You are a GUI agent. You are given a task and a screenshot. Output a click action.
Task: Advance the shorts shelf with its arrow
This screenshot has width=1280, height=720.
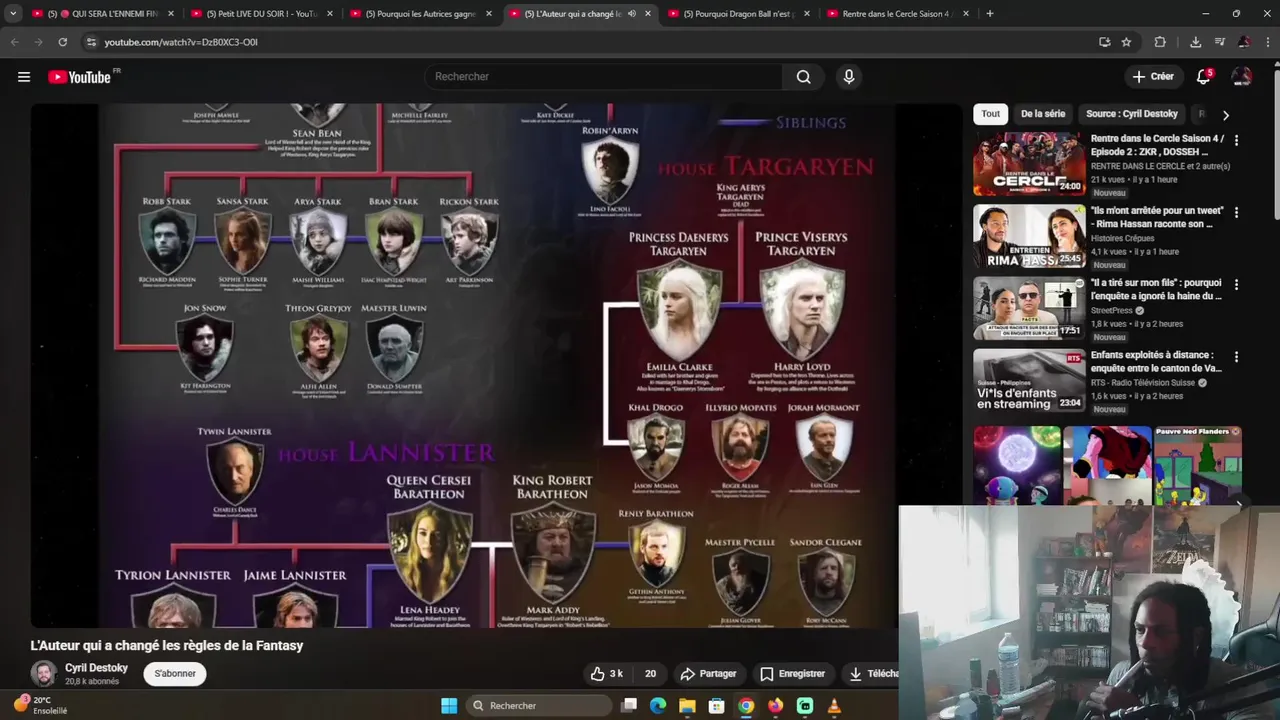(x=1241, y=505)
